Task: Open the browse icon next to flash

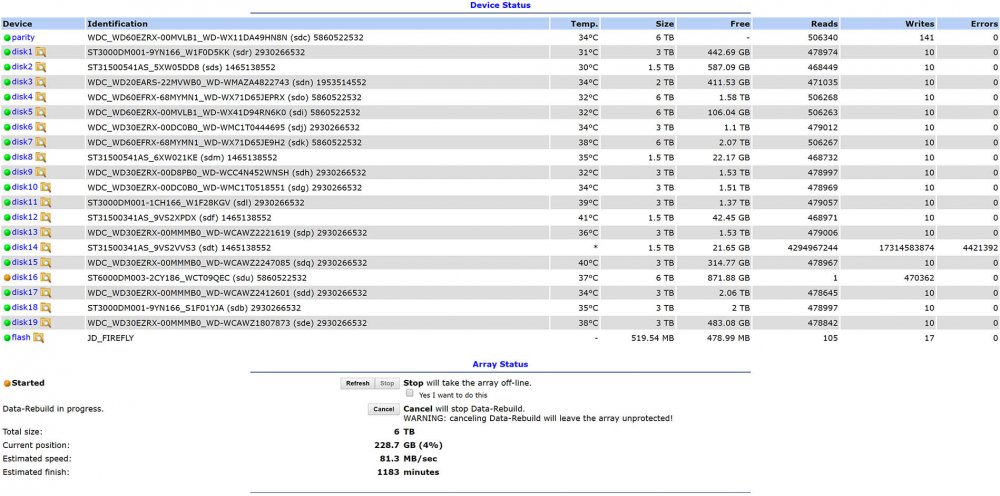Action: tap(38, 338)
